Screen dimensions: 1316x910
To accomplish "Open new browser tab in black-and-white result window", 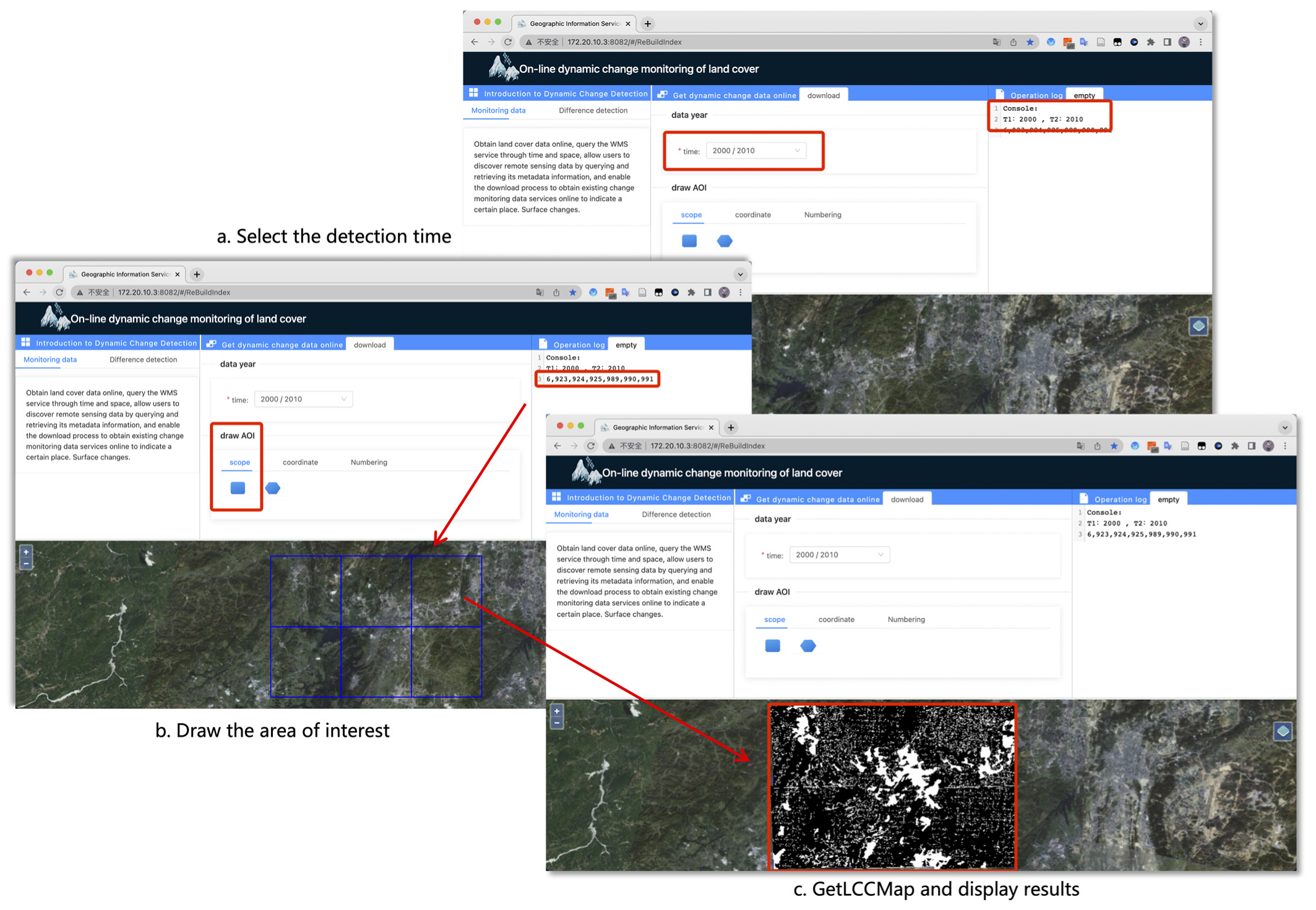I will (731, 427).
